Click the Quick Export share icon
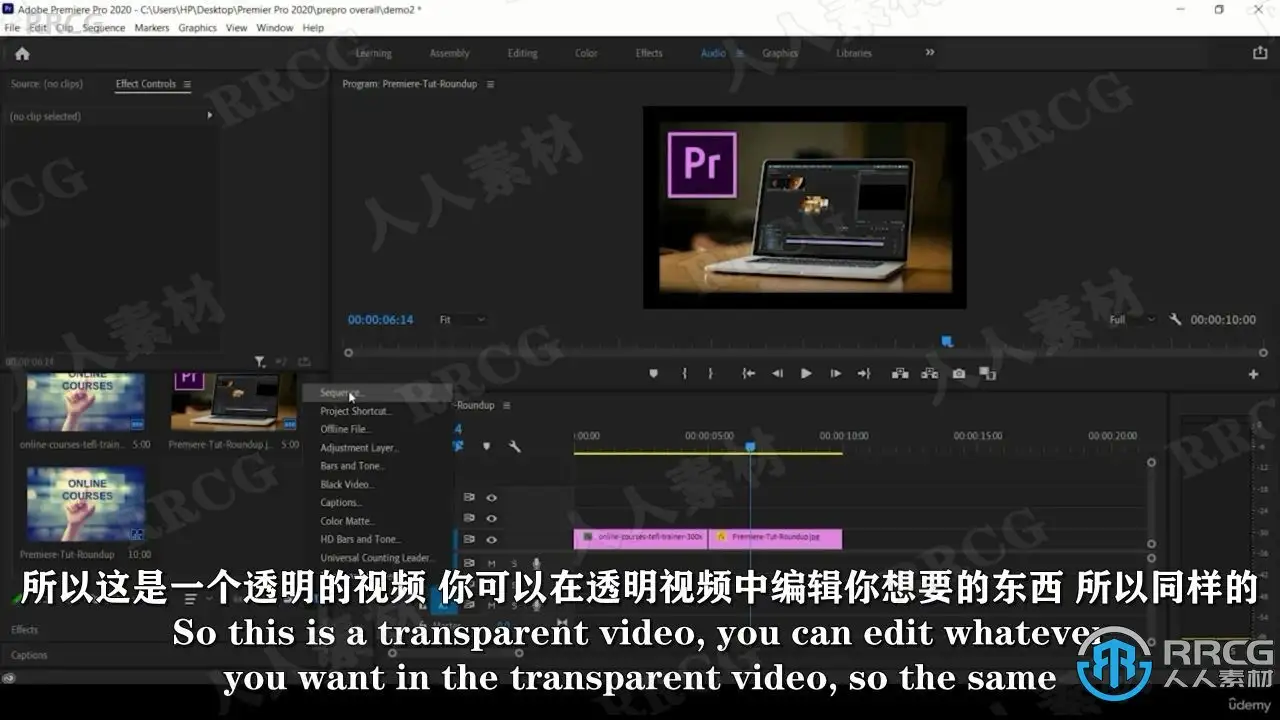1280x720 pixels. 1260,53
